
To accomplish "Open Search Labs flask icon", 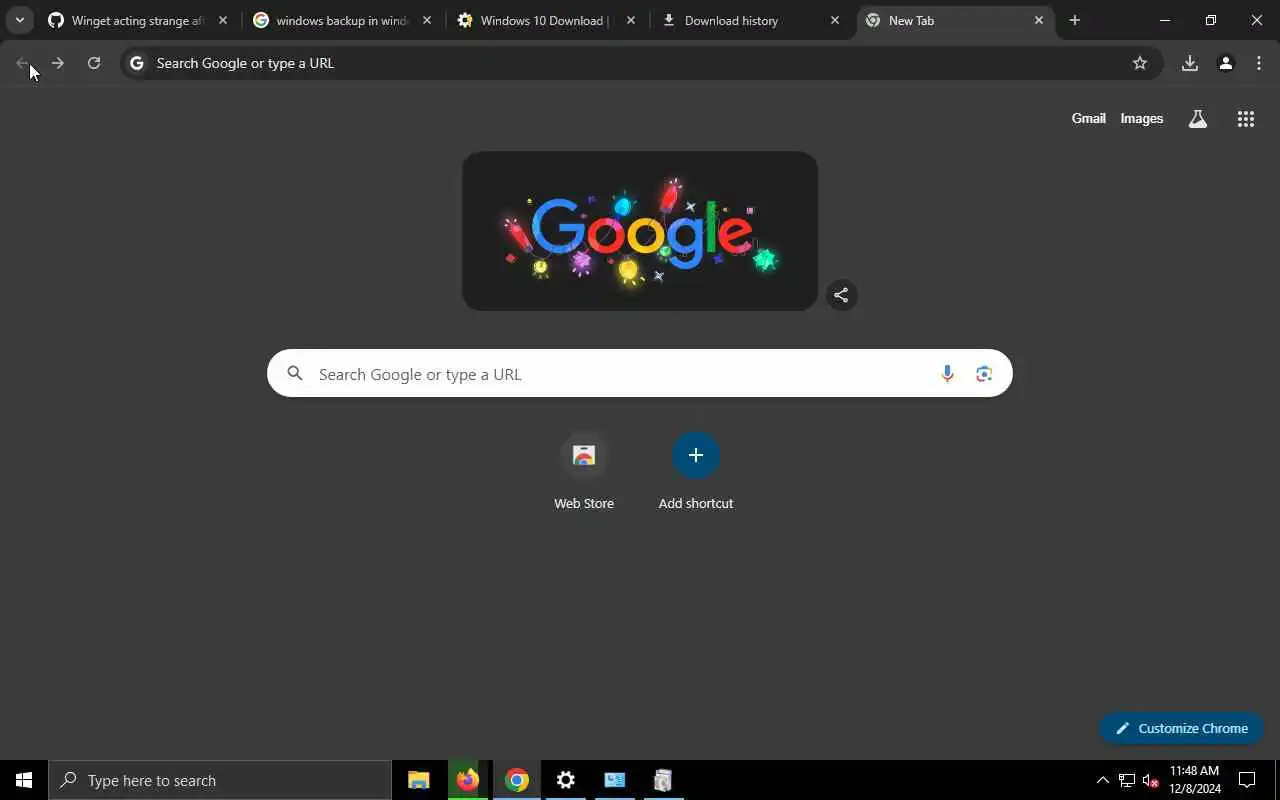I will pos(1198,119).
